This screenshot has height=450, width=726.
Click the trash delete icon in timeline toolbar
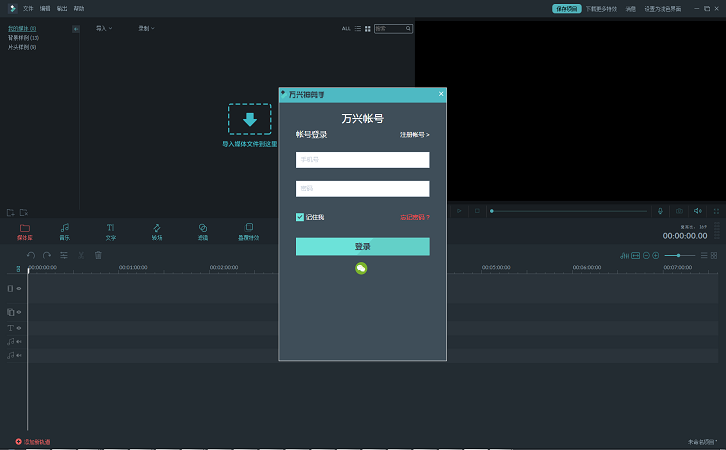pos(98,256)
